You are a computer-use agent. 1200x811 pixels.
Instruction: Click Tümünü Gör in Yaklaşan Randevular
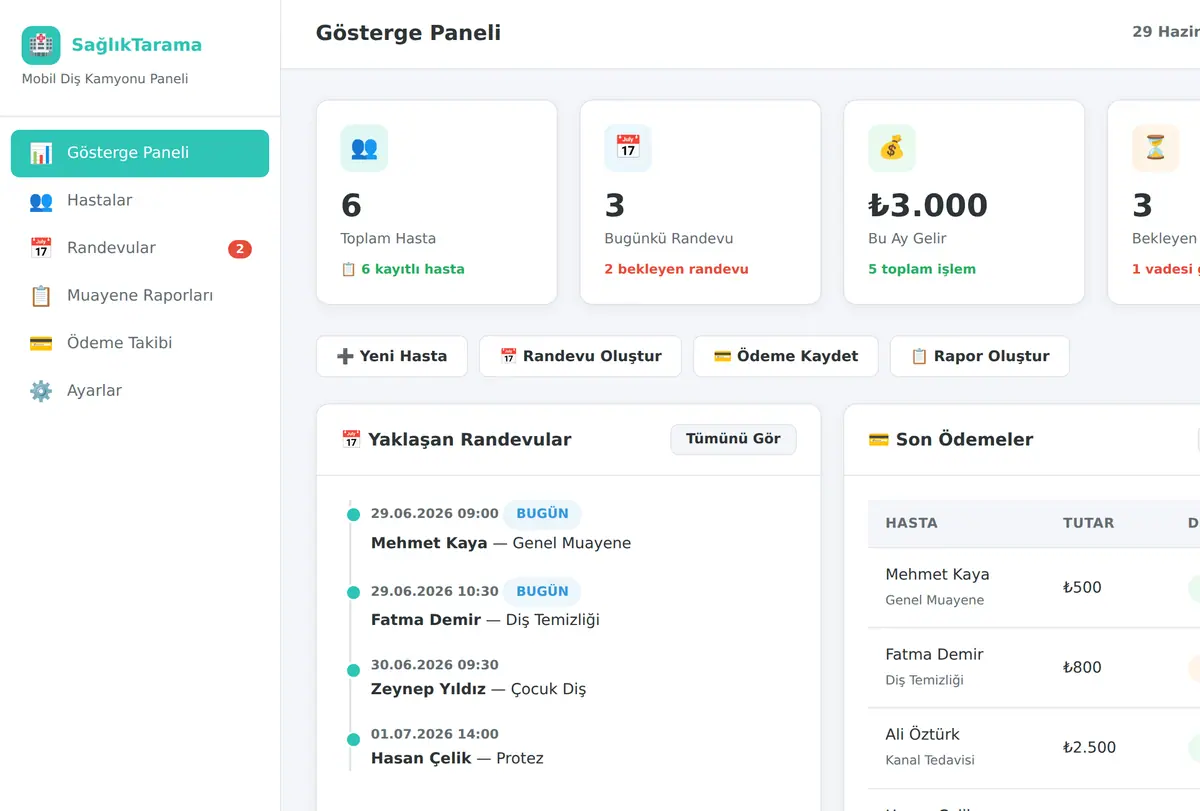tap(733, 439)
